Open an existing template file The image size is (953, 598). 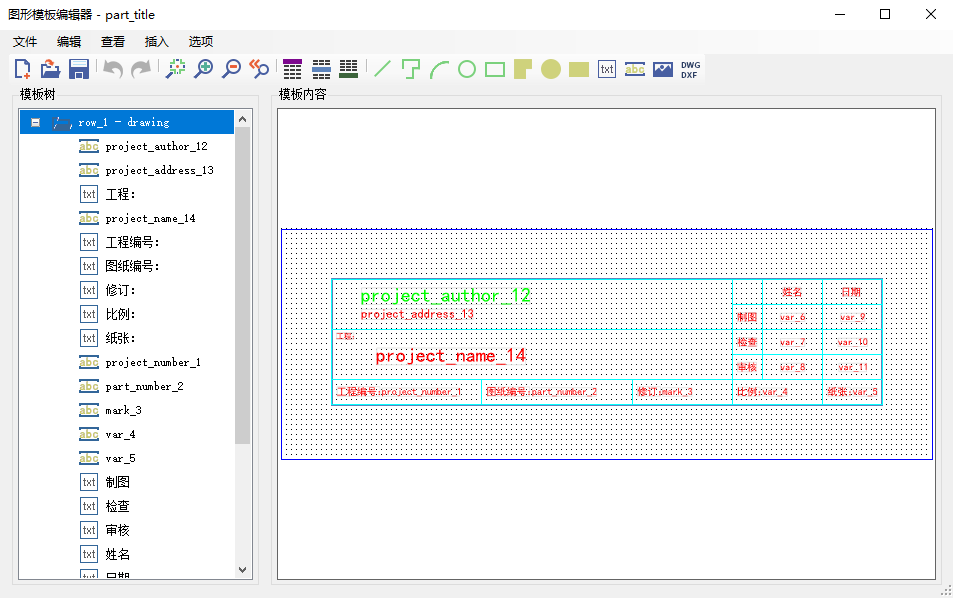click(50, 69)
